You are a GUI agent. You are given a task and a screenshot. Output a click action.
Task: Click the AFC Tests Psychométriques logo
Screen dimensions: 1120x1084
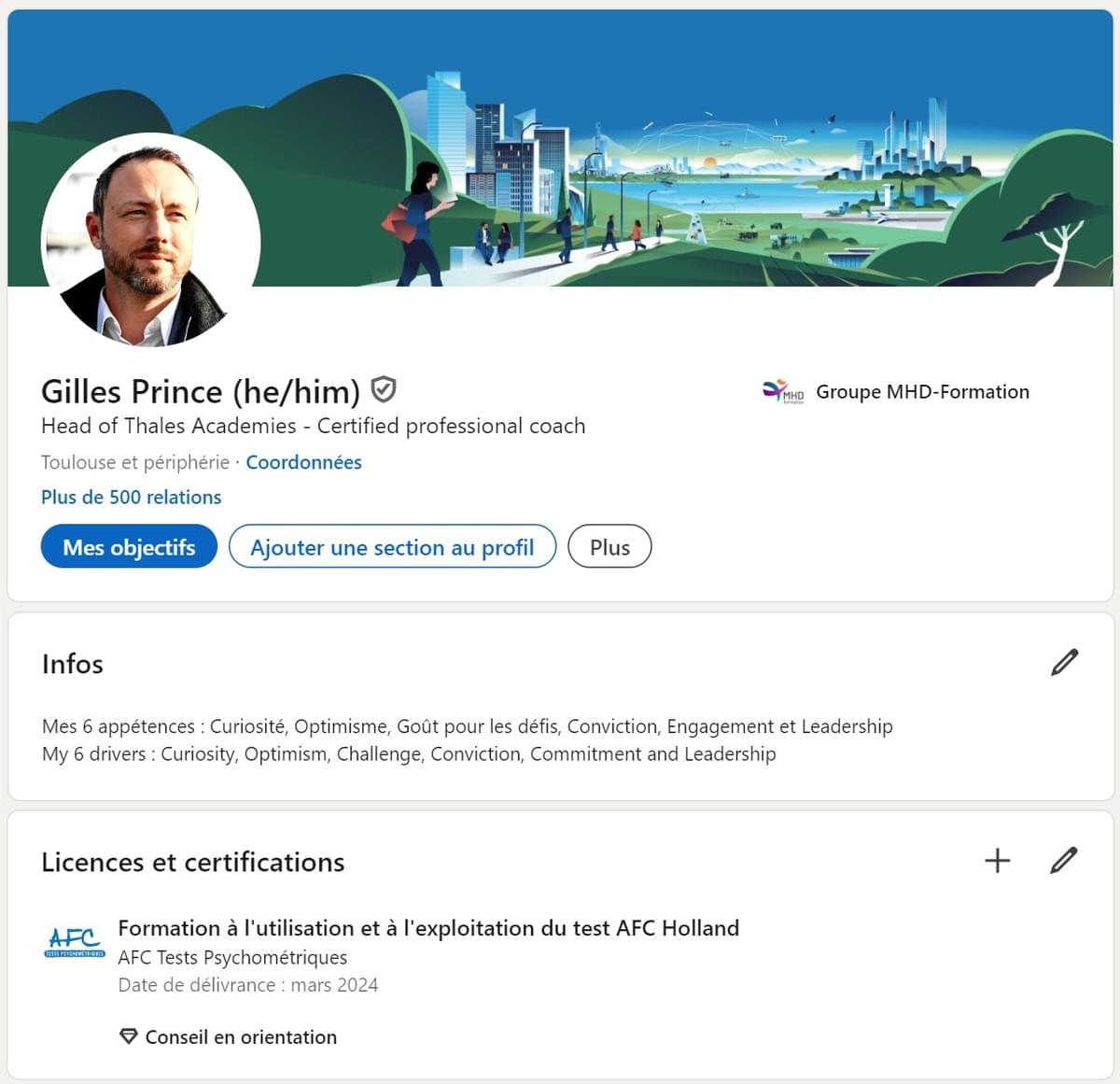click(75, 941)
